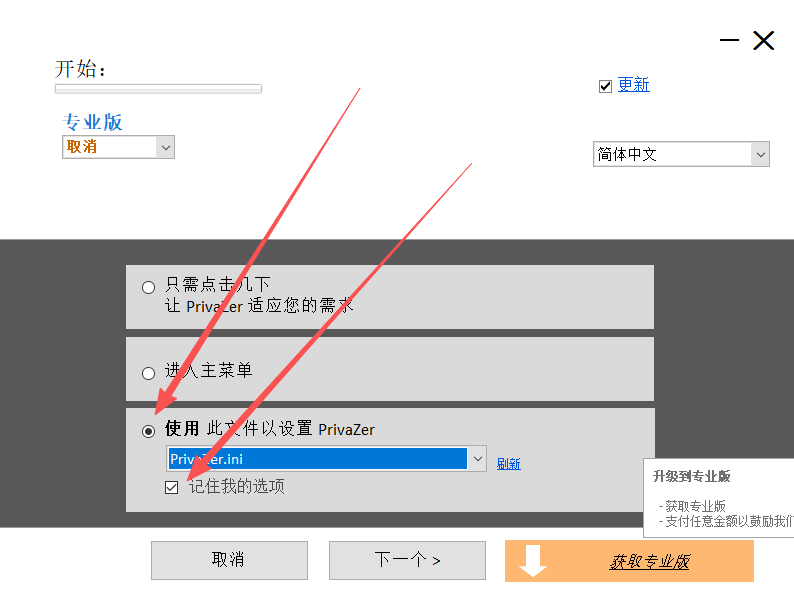
Task: Close the PrivaZer window
Action: coord(764,41)
